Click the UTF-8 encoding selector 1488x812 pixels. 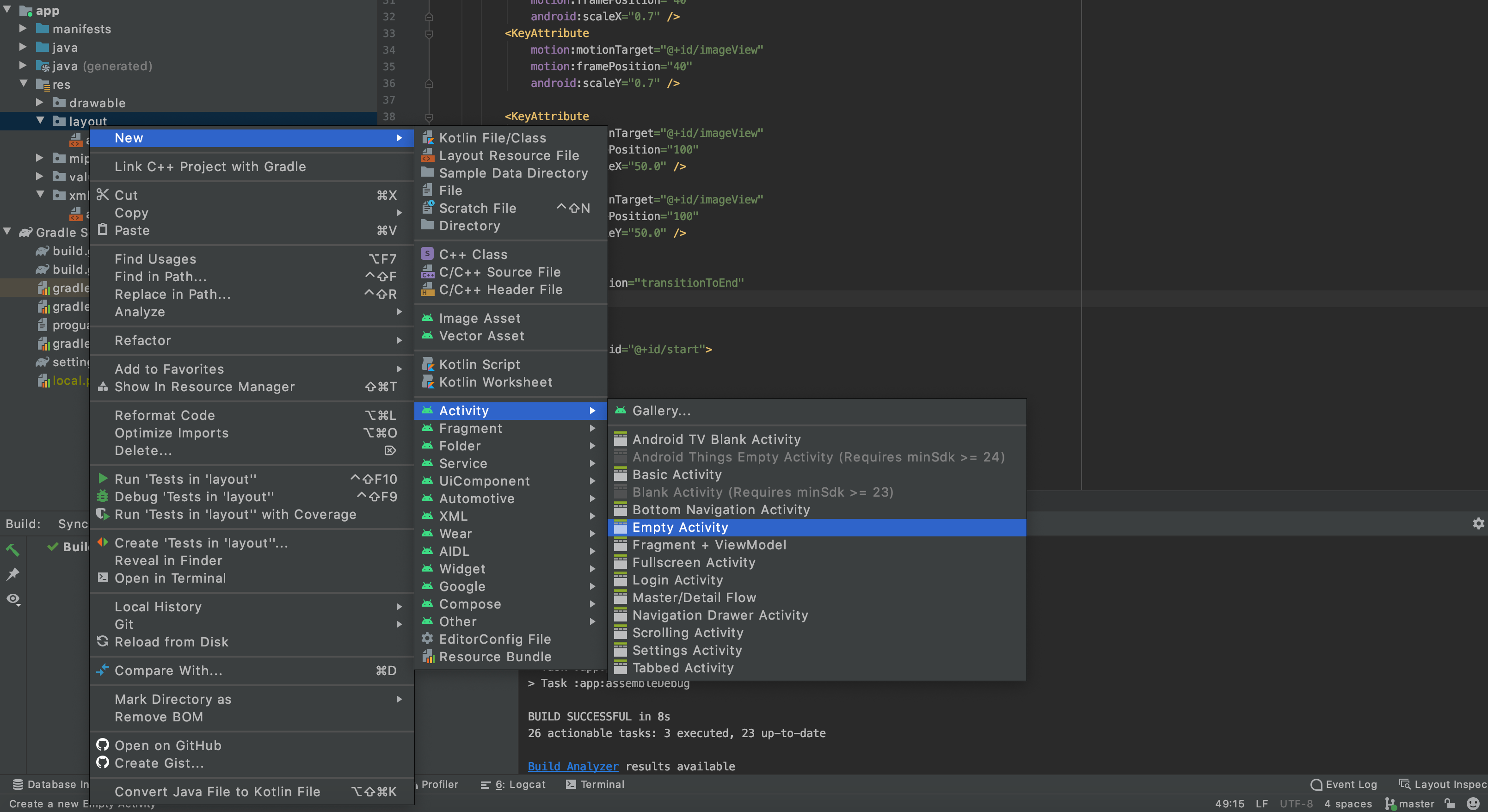1296,803
